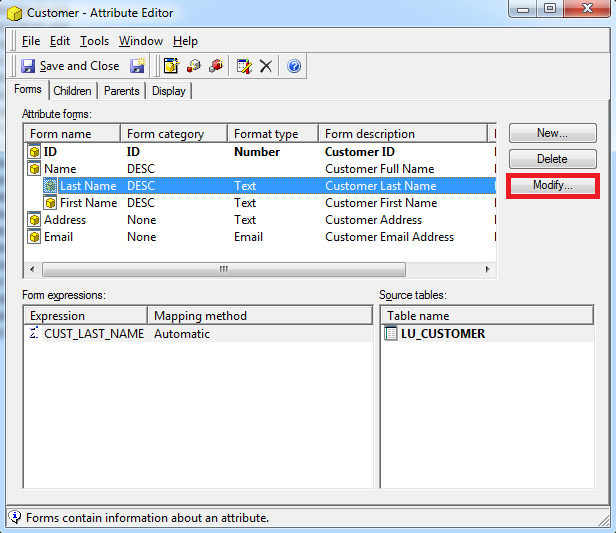Switch to the Children tab
616x533 pixels.
[x=72, y=91]
